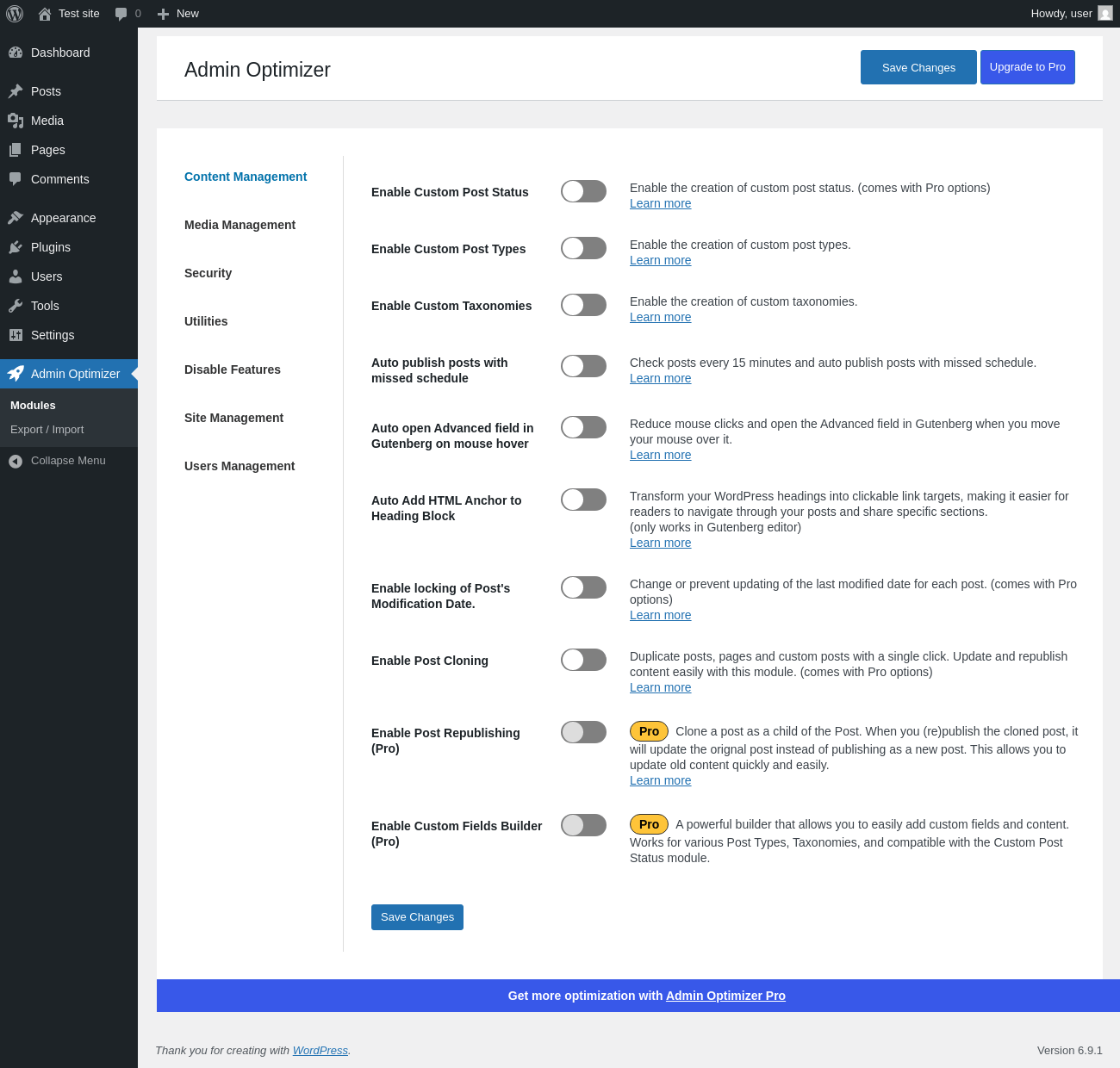Click the WordPress link in footer
The height and width of the screenshot is (1068, 1120).
pyautogui.click(x=320, y=1051)
